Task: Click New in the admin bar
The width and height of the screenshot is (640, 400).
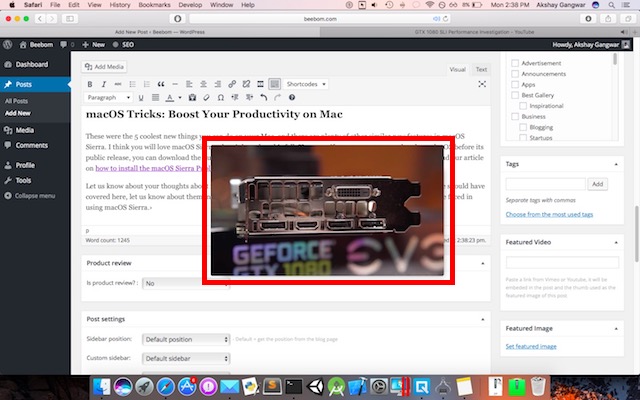Action: click(x=93, y=45)
